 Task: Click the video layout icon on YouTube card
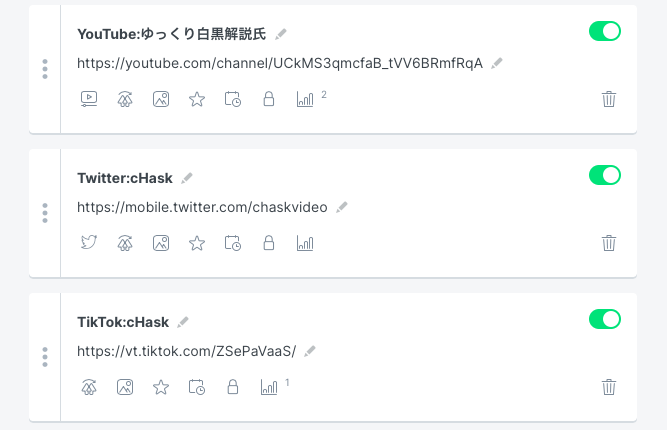(x=89, y=99)
